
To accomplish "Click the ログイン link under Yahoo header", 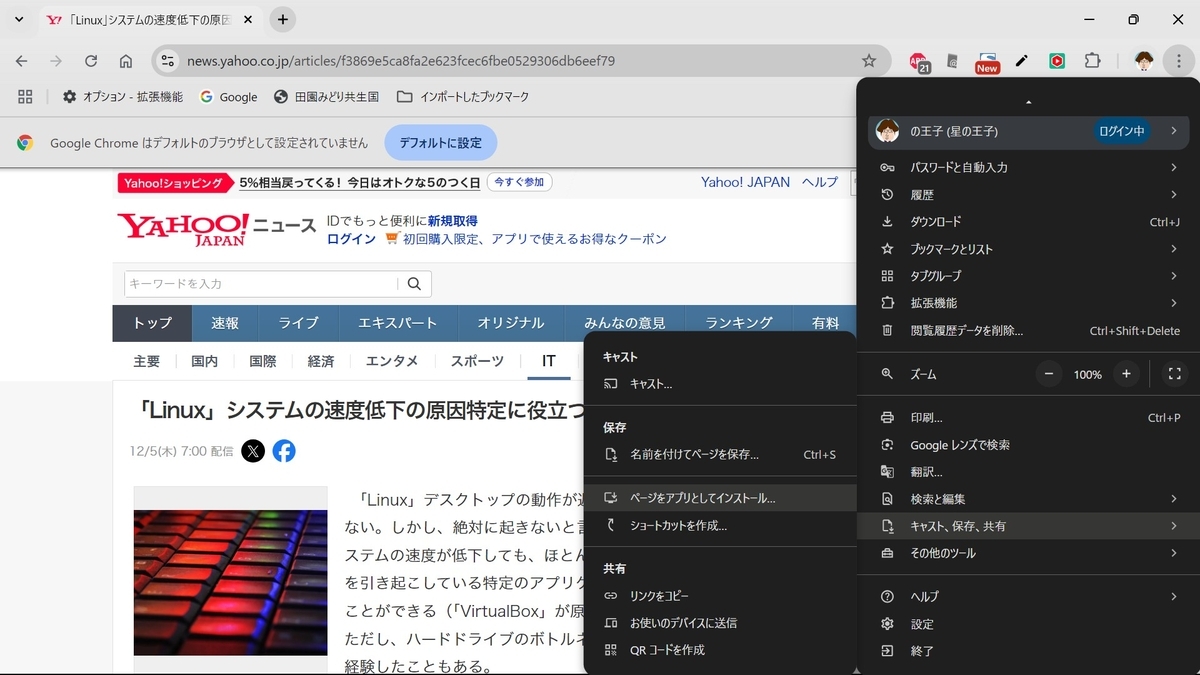I will click(x=351, y=239).
